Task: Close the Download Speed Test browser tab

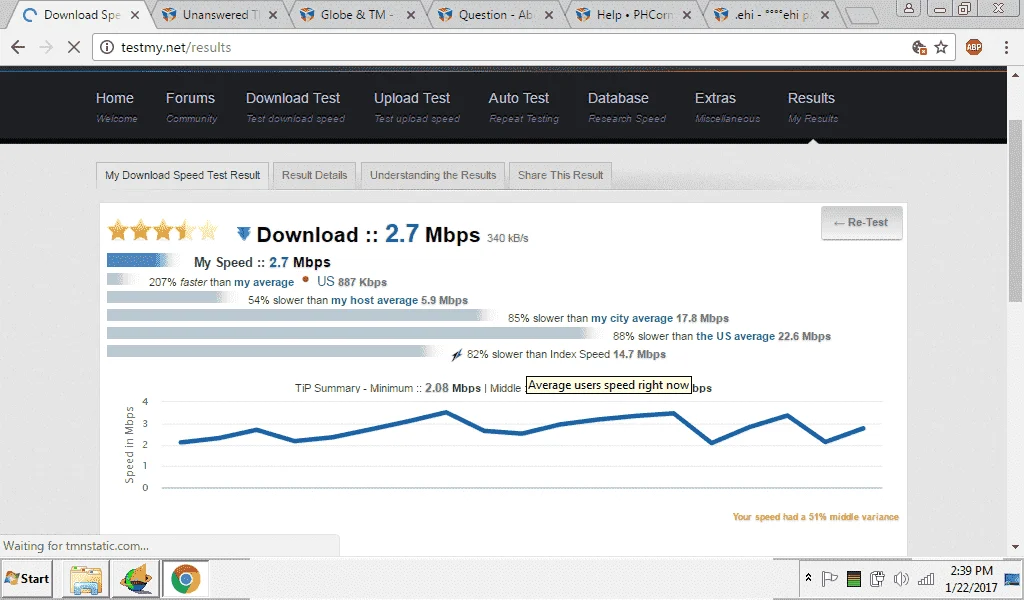Action: [135, 14]
